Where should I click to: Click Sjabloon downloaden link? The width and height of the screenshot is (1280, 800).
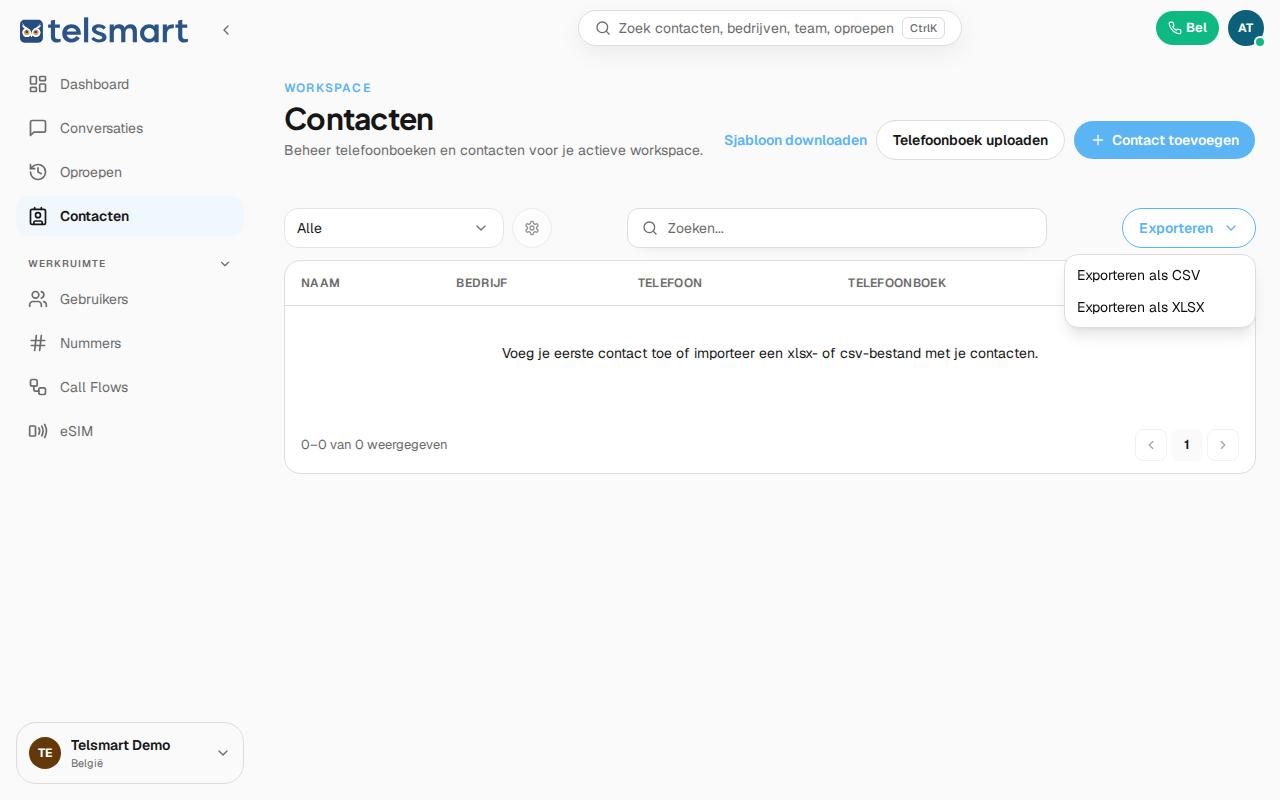pyautogui.click(x=795, y=140)
